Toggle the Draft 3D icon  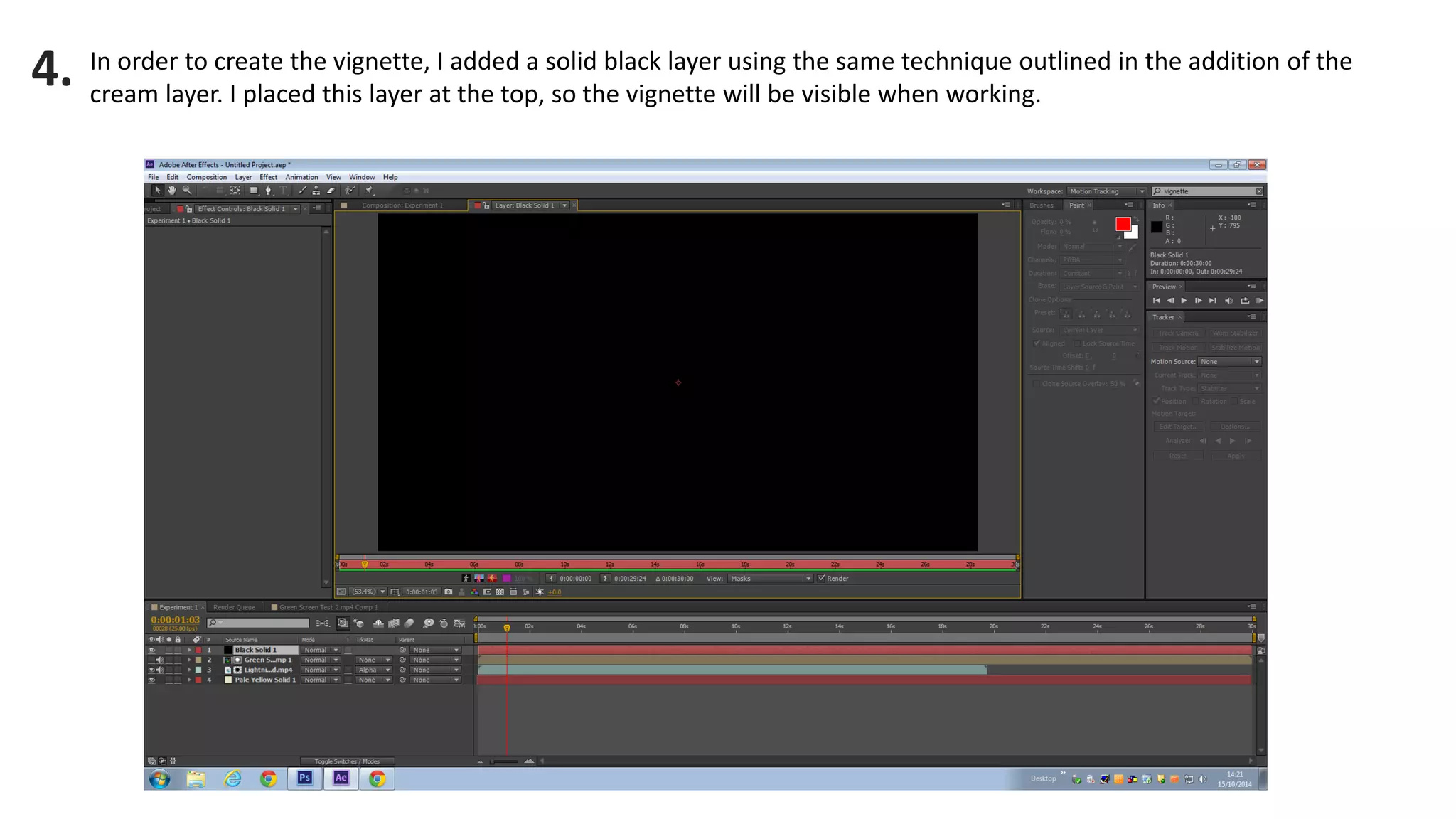(360, 623)
